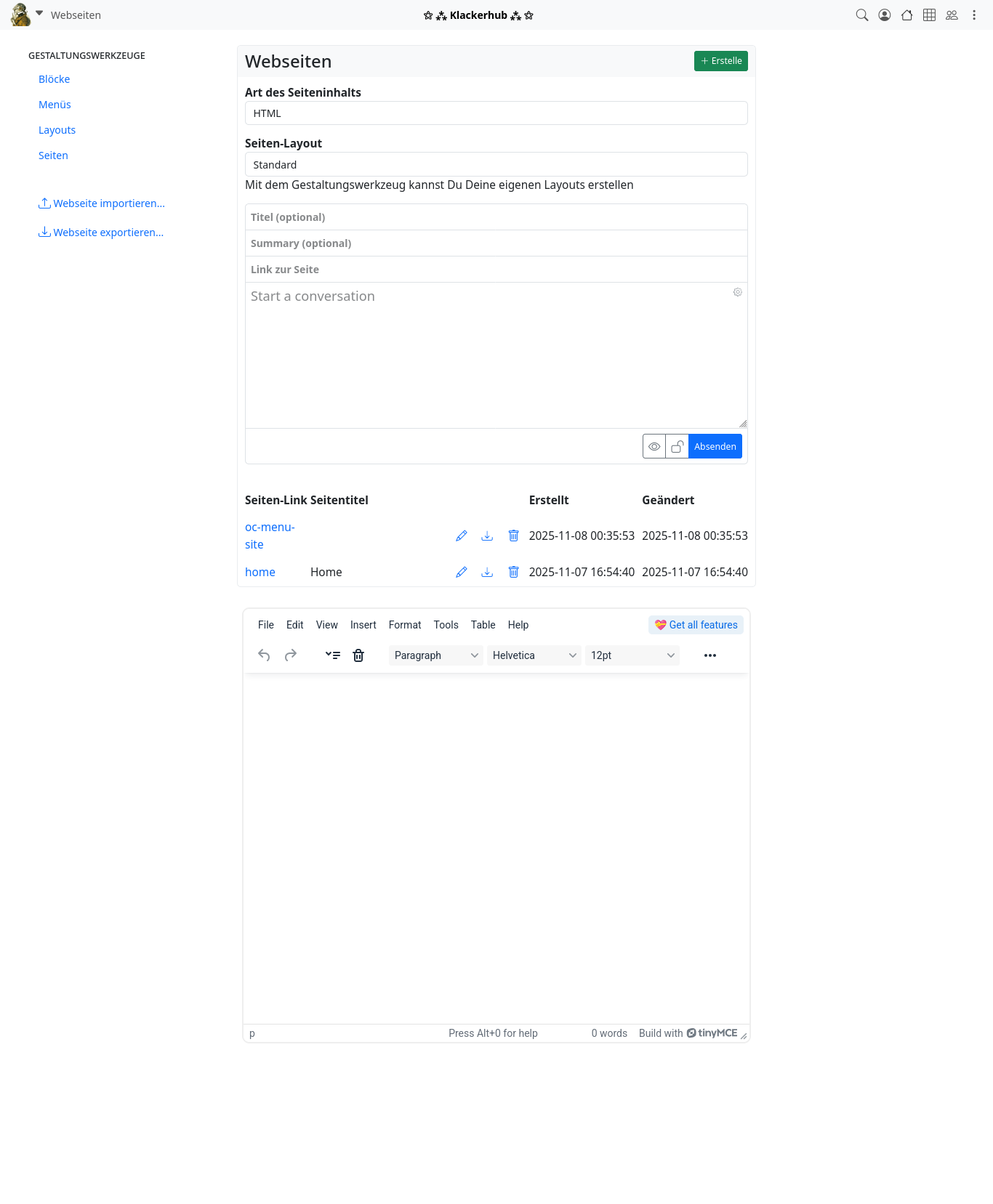Click into the Start a conversation textarea

tap(496, 355)
